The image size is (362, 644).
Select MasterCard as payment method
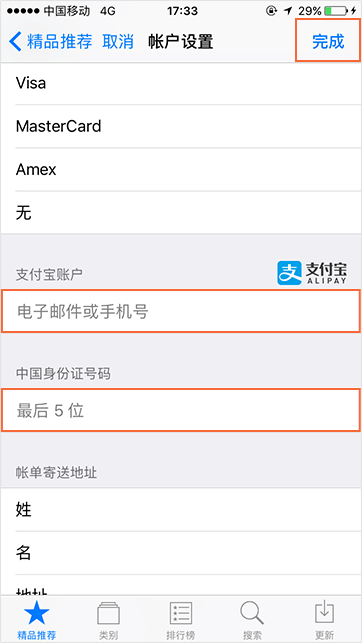181,126
